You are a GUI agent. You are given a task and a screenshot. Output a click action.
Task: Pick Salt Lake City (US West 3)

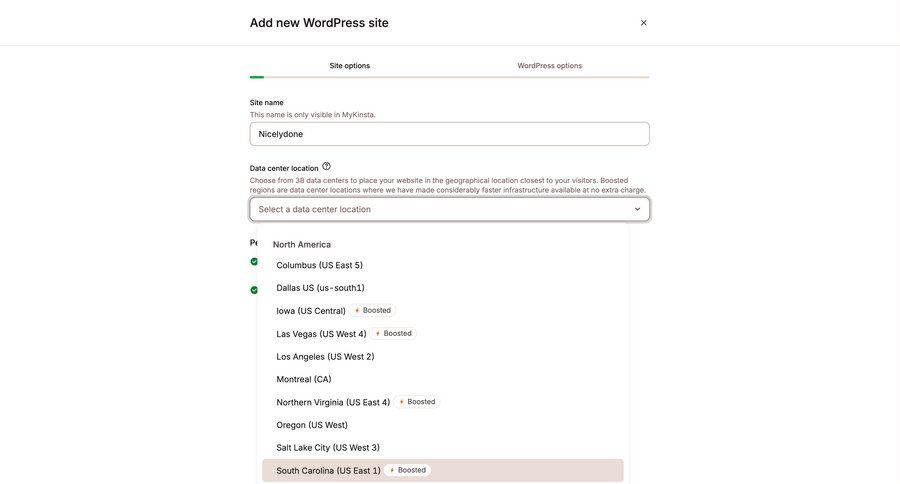(328, 448)
